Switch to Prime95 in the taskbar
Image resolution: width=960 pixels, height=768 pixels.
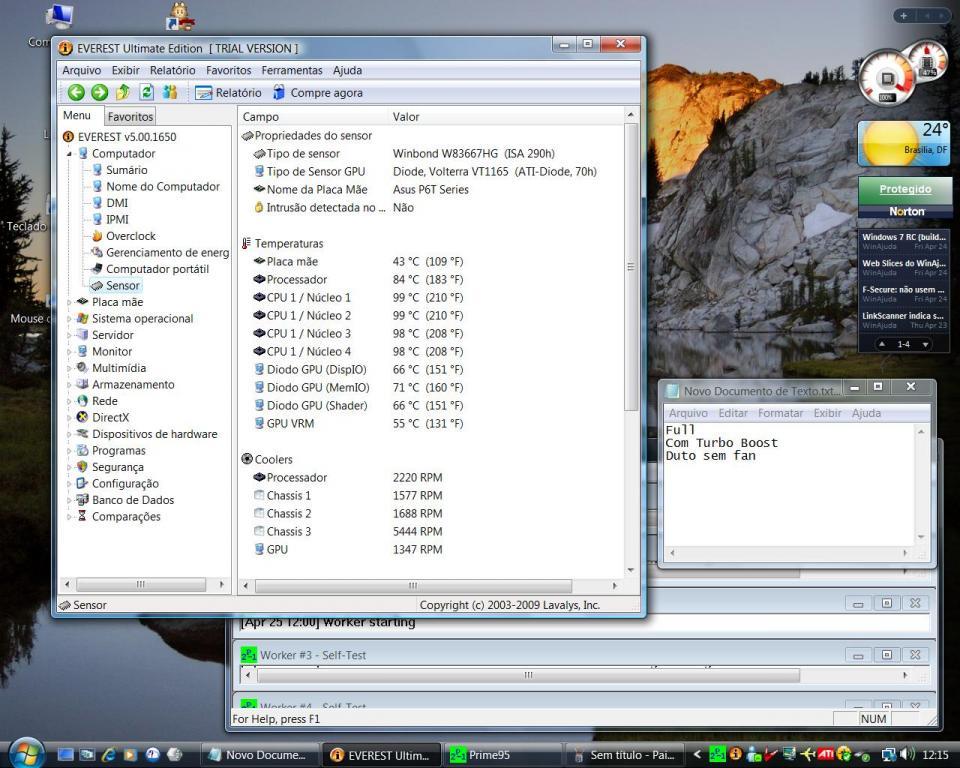[501, 755]
